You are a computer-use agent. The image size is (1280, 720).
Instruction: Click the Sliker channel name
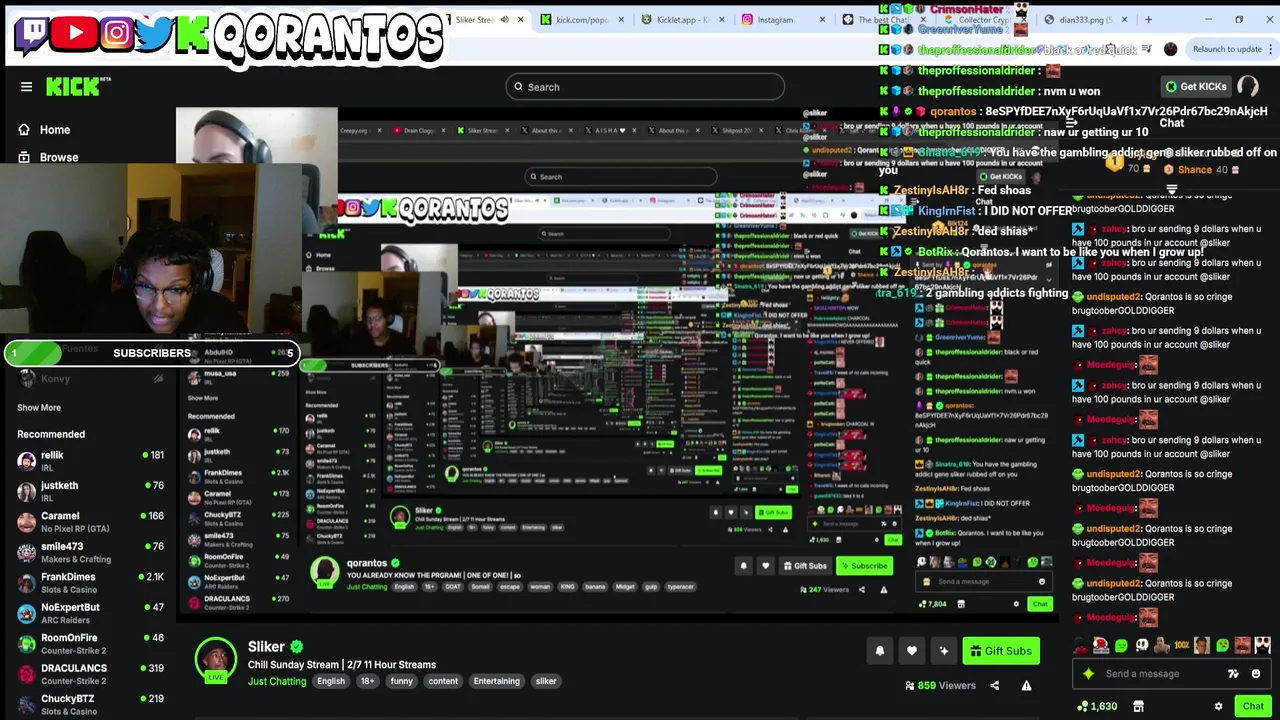267,647
